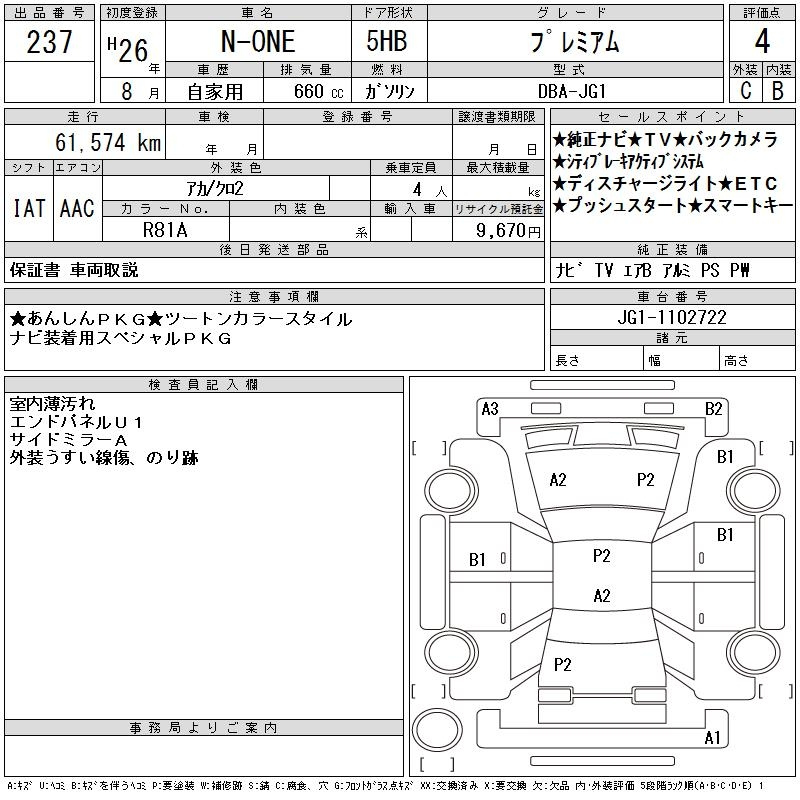Select the "長さ" dimension label

coord(567,361)
